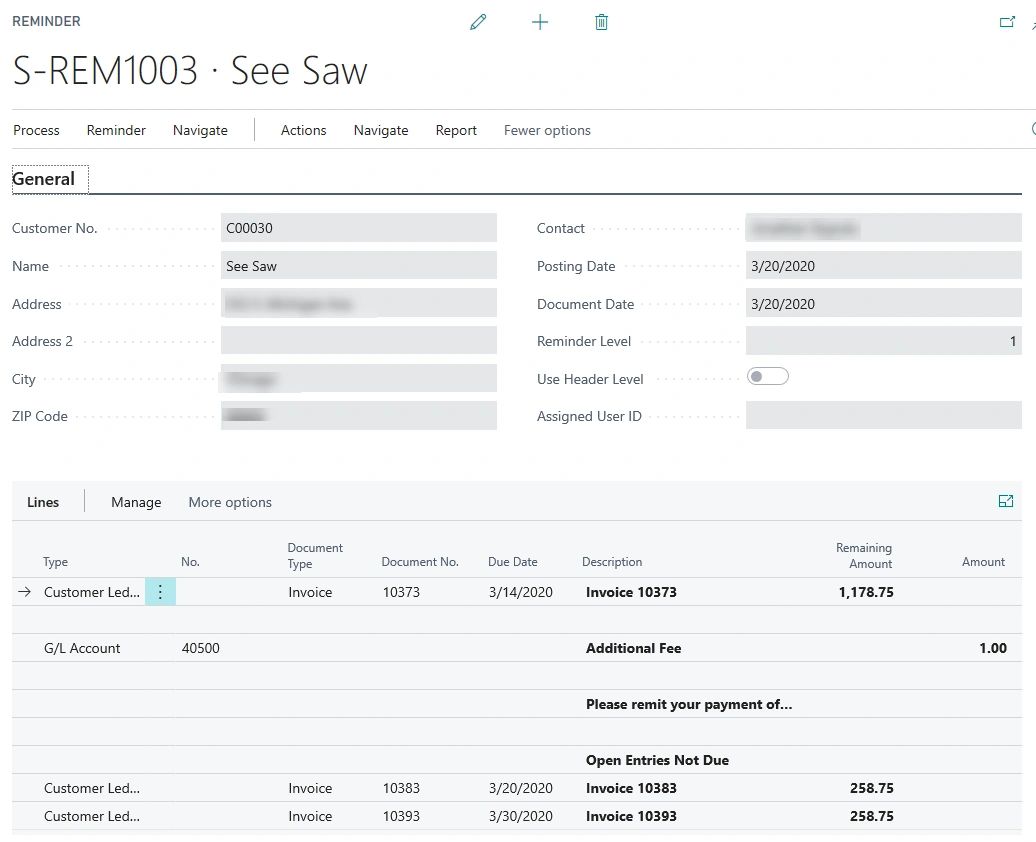Click the Assigned User ID field
The width and height of the screenshot is (1036, 842).
point(883,416)
